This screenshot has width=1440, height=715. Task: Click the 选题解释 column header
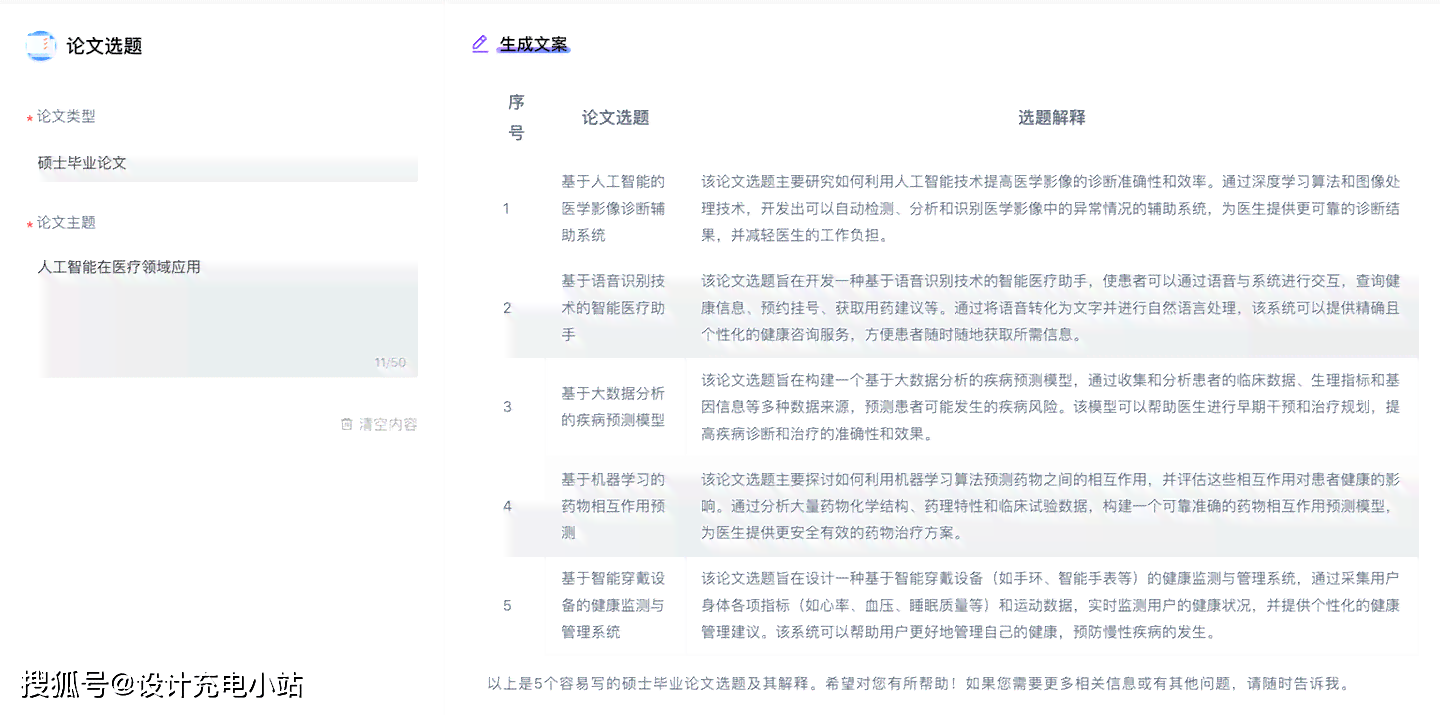pos(1052,117)
